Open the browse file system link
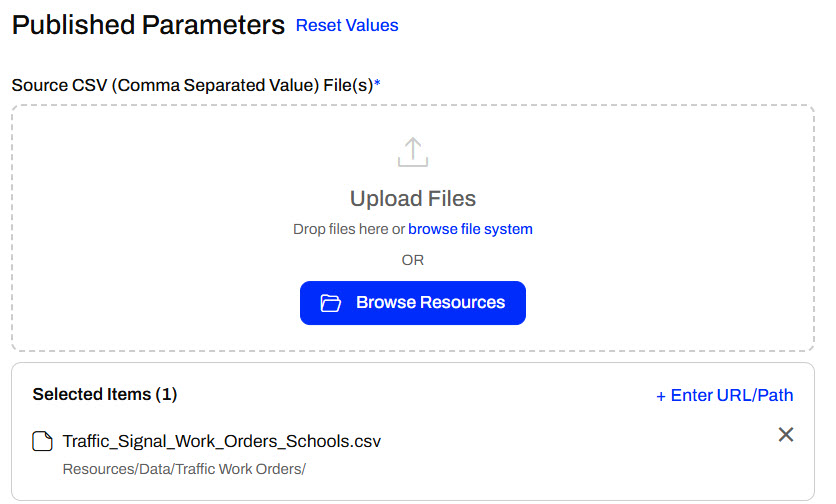 [470, 229]
